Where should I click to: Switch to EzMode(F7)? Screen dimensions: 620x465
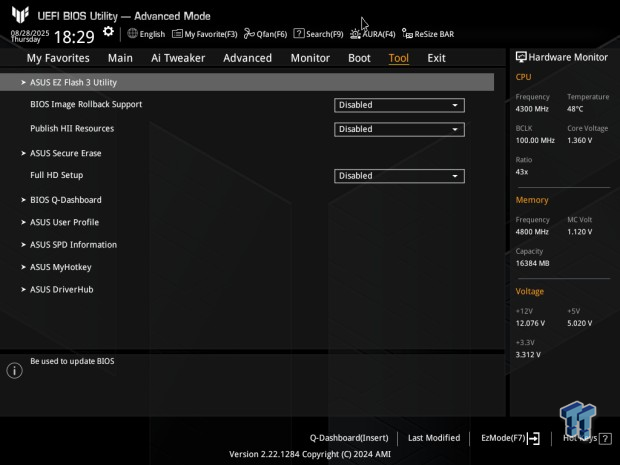point(510,438)
